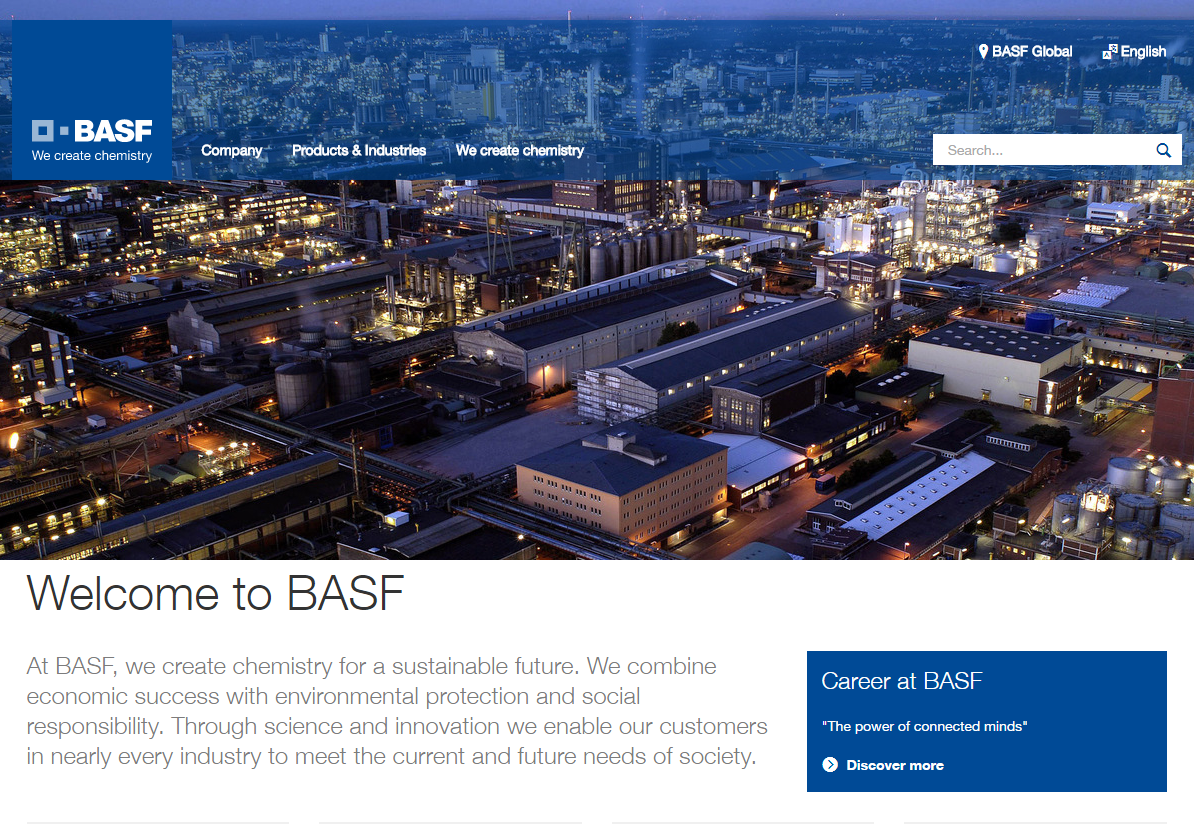Open the Products & Industries menu
The height and width of the screenshot is (824, 1194).
tap(359, 150)
